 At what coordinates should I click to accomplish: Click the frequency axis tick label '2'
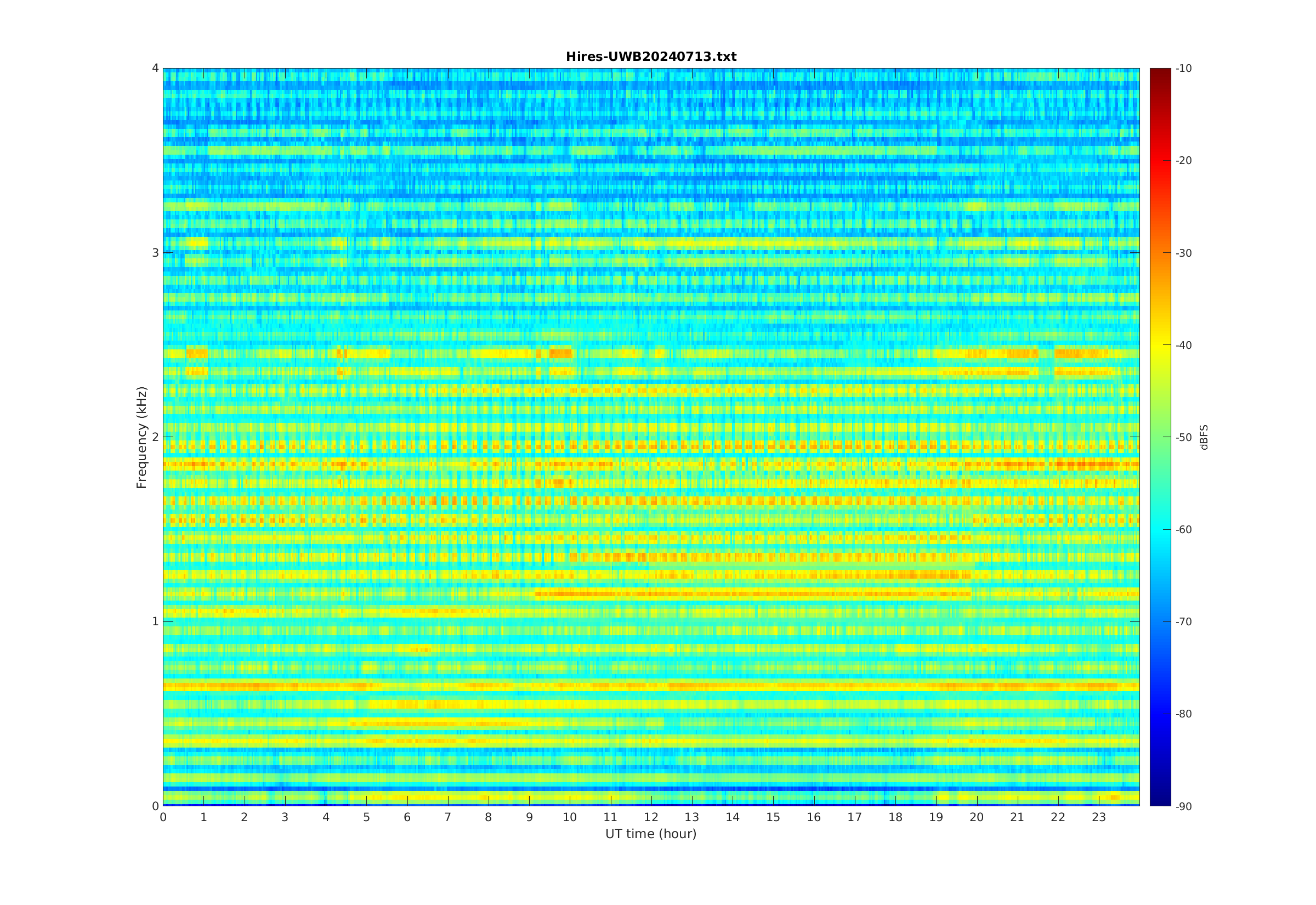pyautogui.click(x=155, y=437)
